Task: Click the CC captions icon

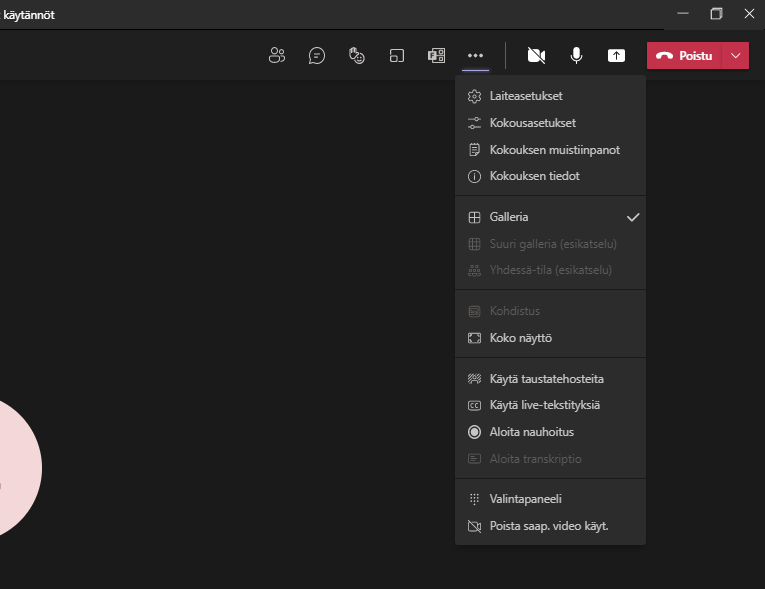Action: 474,406
